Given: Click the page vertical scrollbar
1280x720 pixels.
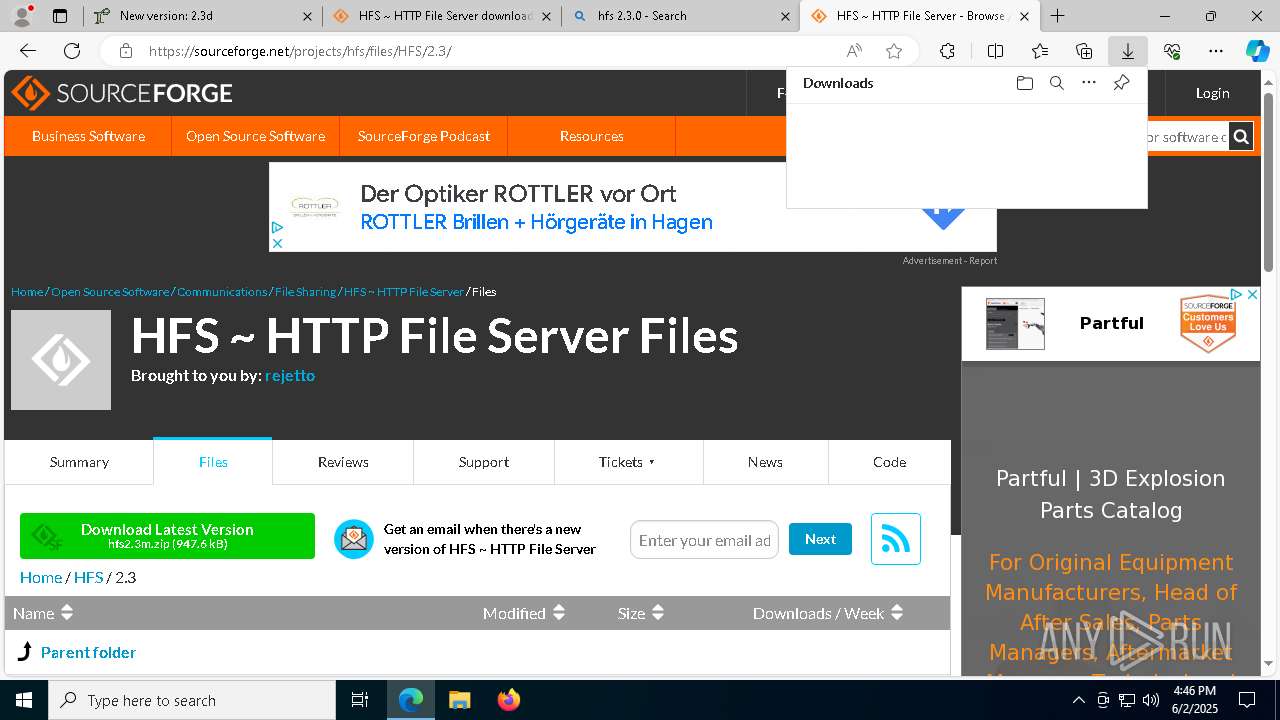Looking at the screenshot, I should click(1269, 183).
